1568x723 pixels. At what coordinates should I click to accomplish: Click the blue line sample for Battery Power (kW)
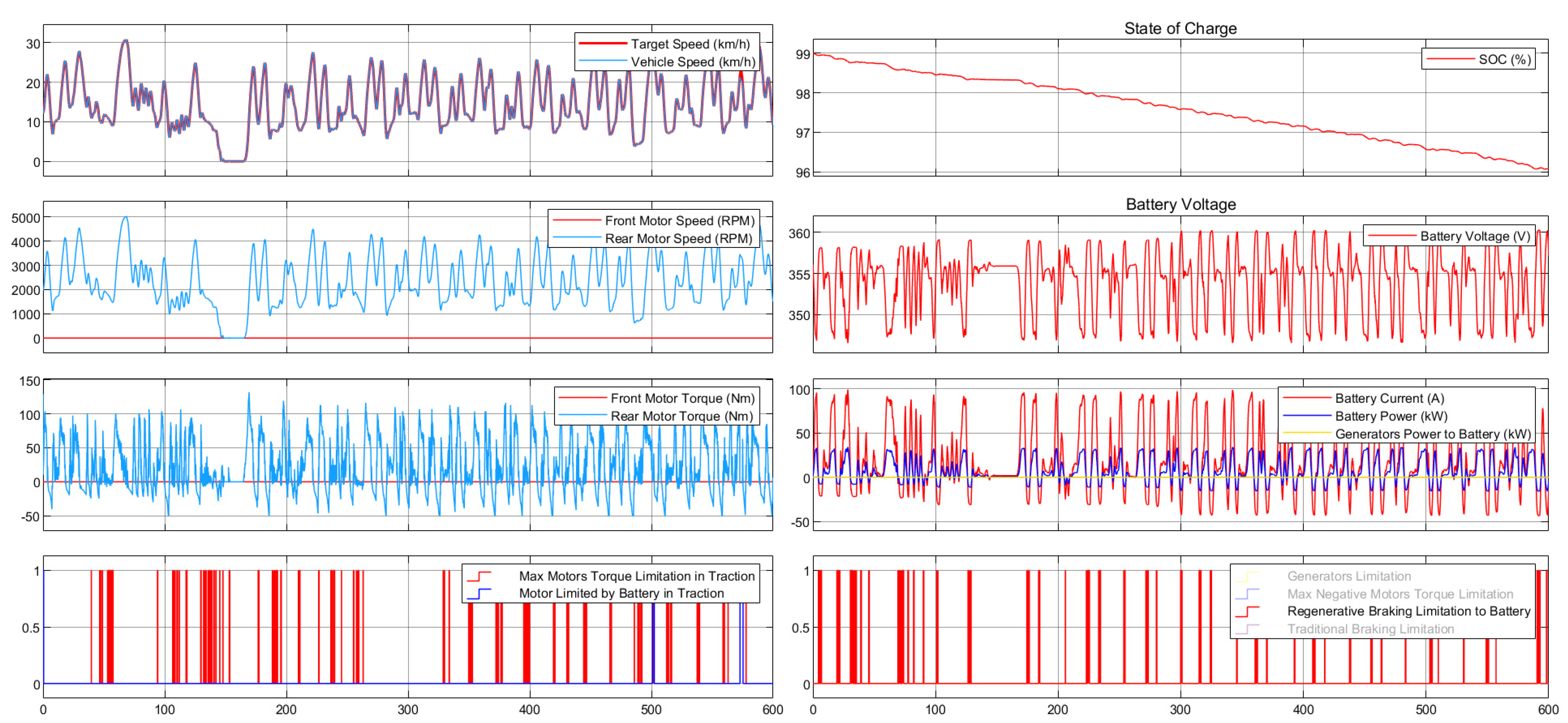pos(1306,416)
